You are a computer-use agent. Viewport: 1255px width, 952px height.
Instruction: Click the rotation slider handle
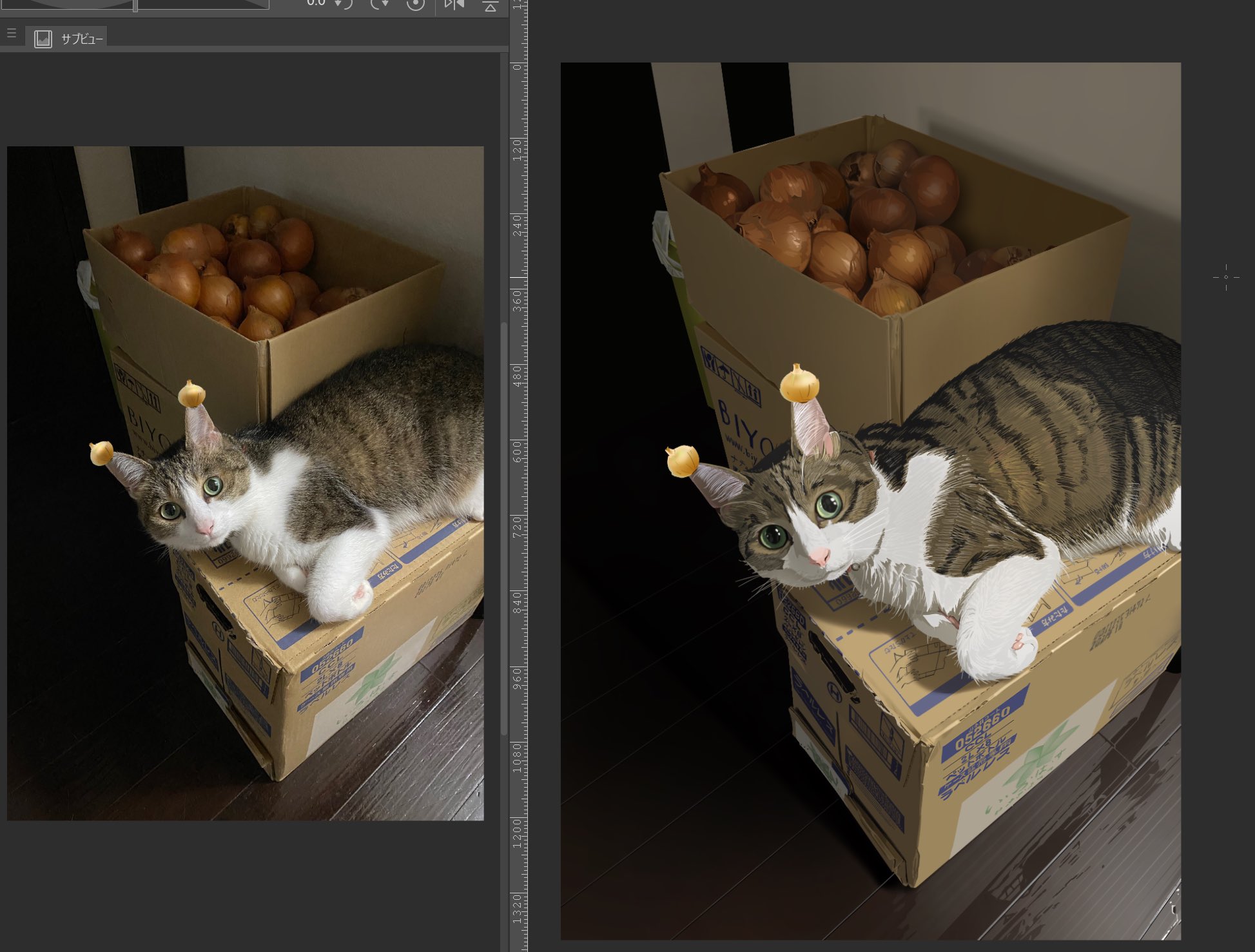click(135, 6)
